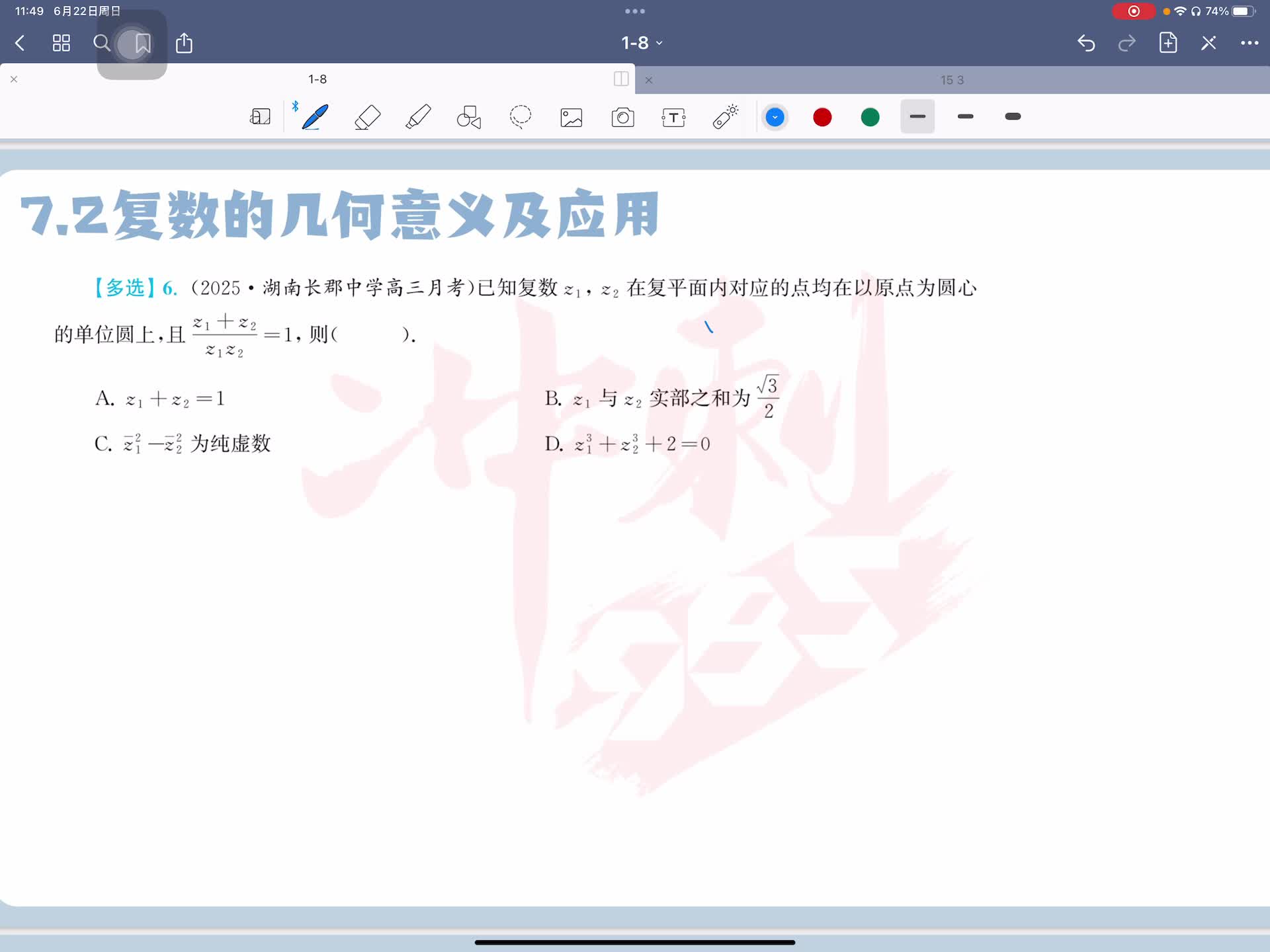
Task: Switch to the 15 3 tab
Action: [951, 80]
